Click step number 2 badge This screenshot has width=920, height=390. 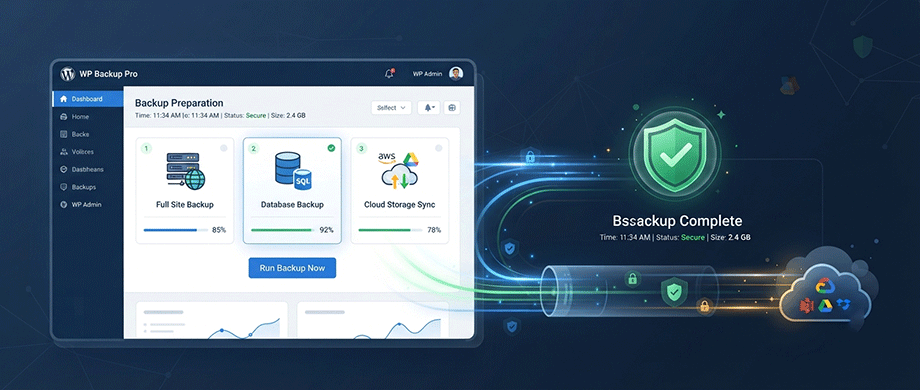tap(253, 148)
